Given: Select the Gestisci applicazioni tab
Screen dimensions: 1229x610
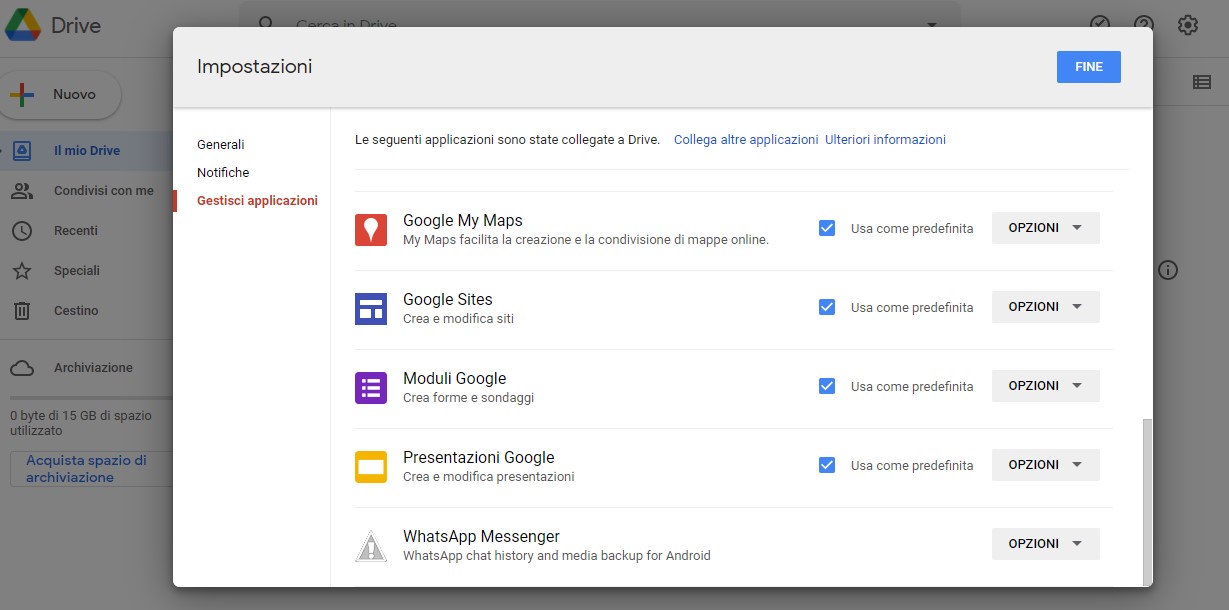Looking at the screenshot, I should [x=257, y=201].
